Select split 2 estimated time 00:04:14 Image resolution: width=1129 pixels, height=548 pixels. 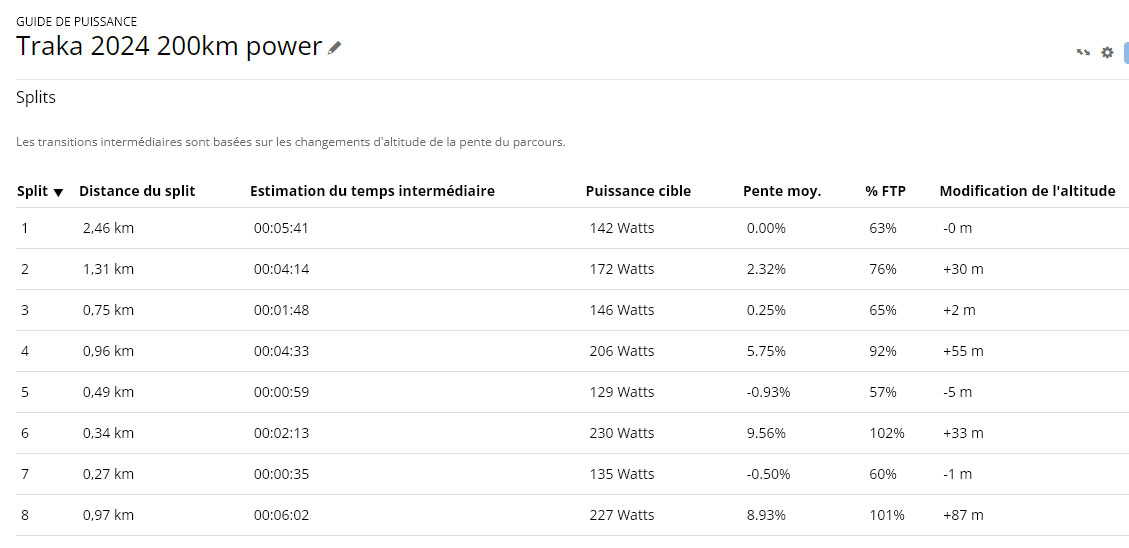click(x=281, y=269)
